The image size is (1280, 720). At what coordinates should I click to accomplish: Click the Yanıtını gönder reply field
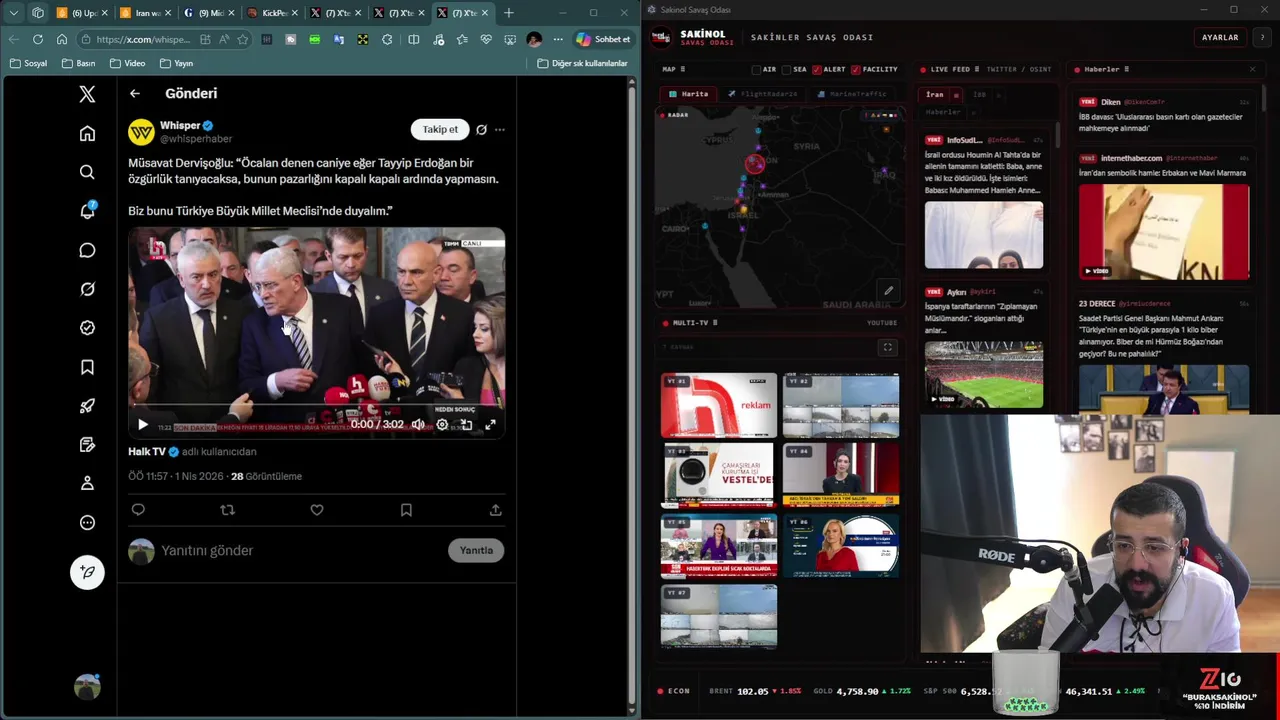pos(300,550)
